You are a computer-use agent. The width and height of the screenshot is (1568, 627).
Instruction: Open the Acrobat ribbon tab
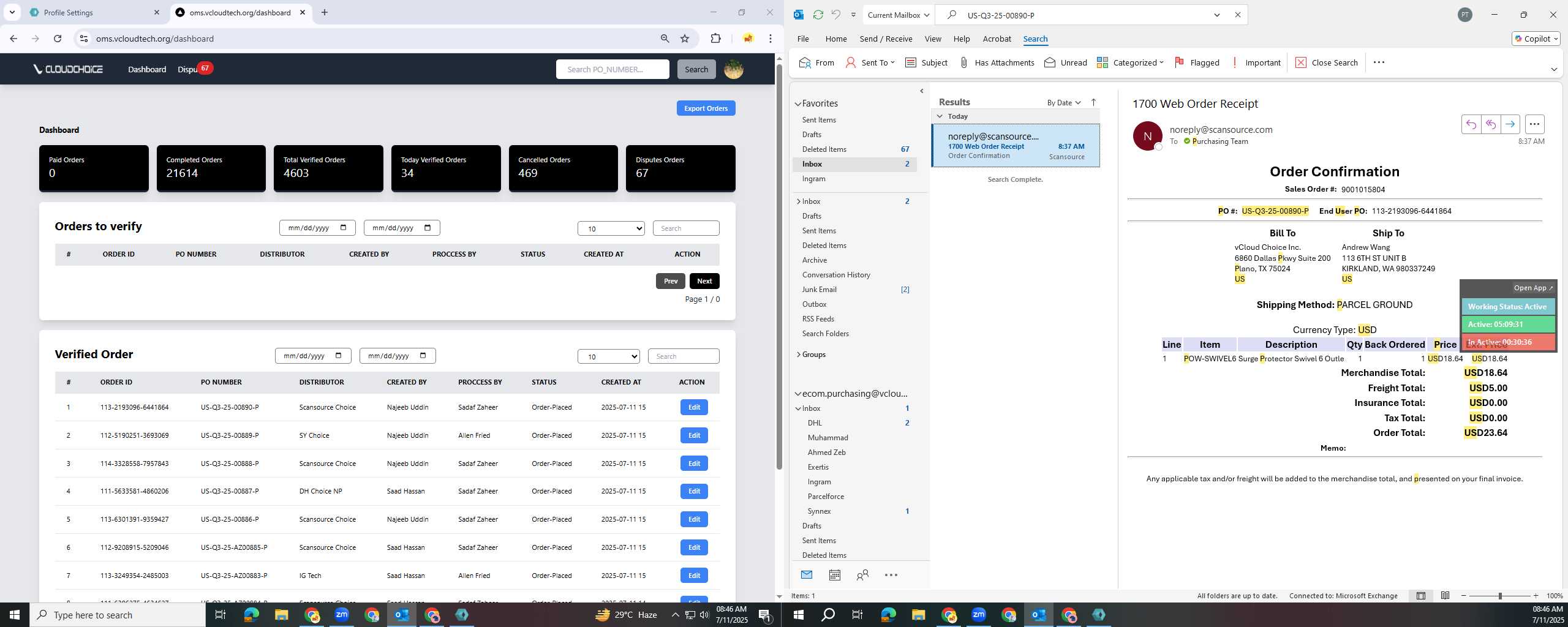point(997,39)
